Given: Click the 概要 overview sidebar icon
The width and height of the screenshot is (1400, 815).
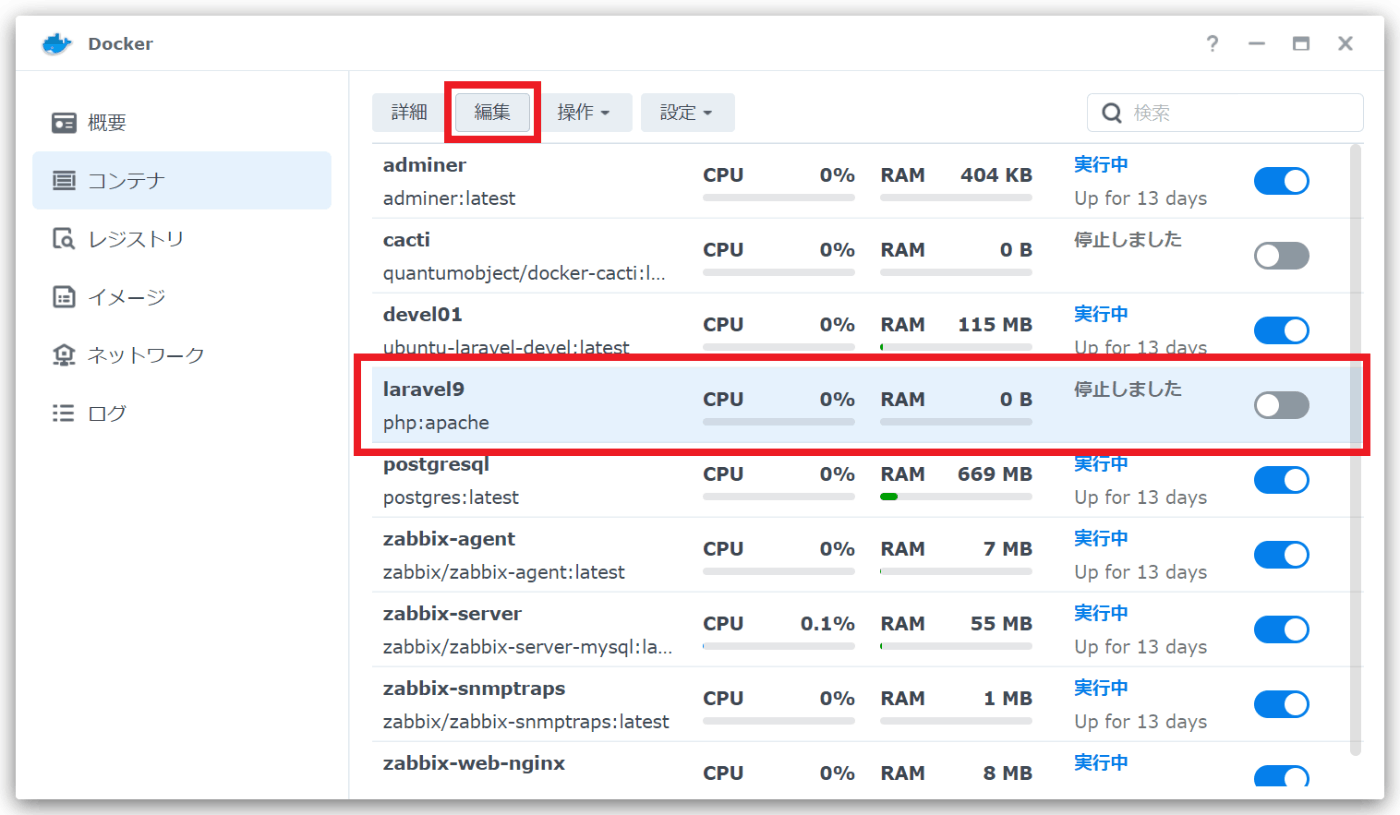Looking at the screenshot, I should [x=64, y=123].
